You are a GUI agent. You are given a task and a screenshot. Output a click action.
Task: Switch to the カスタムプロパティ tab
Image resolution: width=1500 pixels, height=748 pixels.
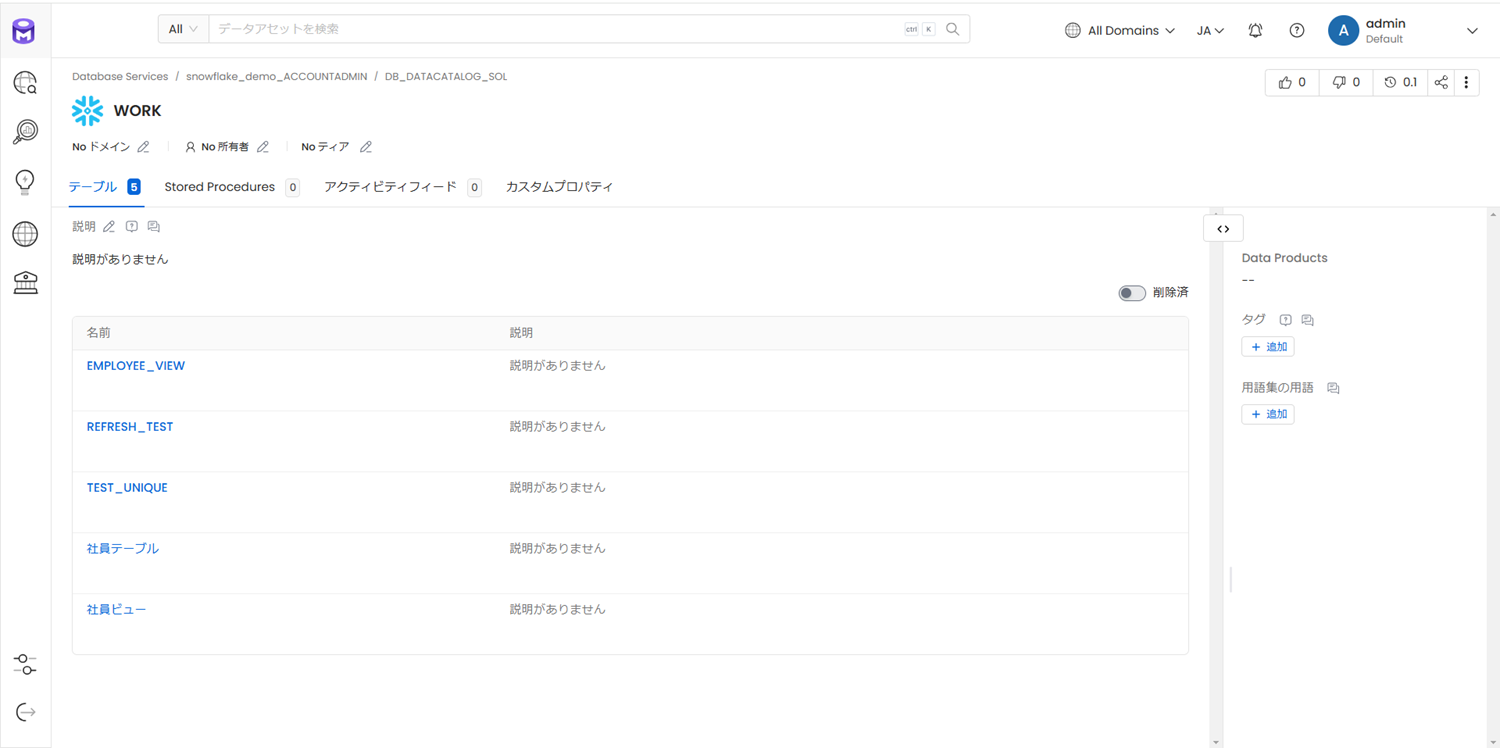[x=560, y=187]
